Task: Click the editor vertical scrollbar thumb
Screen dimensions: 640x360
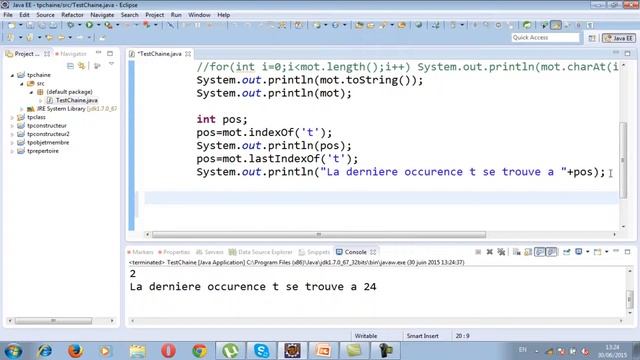Action: click(623, 160)
